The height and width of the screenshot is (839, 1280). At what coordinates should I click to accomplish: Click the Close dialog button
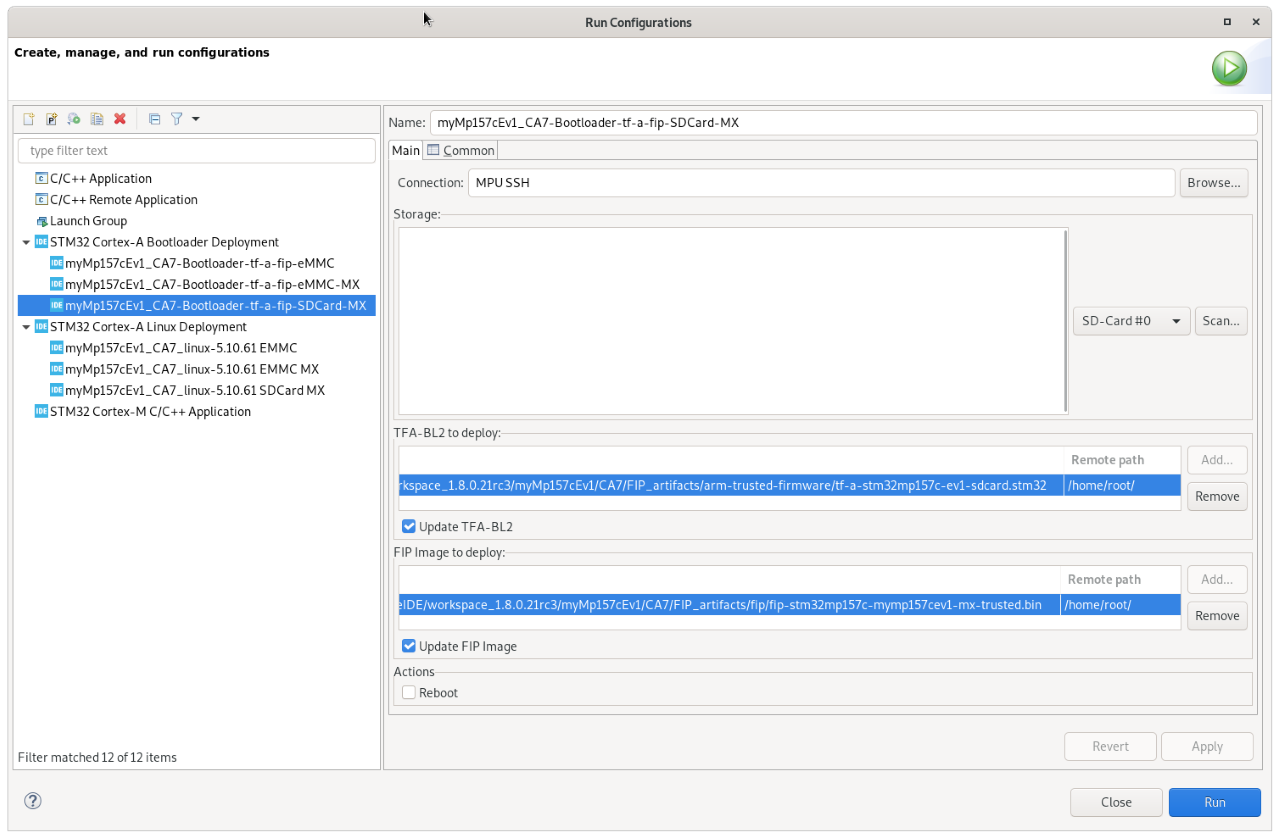[1116, 802]
